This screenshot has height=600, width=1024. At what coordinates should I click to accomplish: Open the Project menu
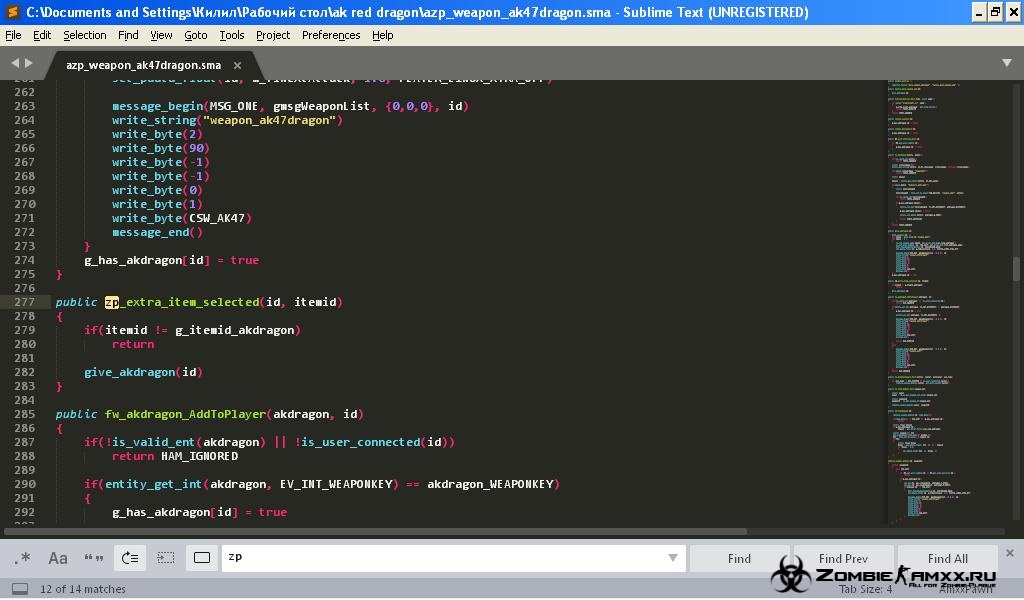click(x=273, y=35)
